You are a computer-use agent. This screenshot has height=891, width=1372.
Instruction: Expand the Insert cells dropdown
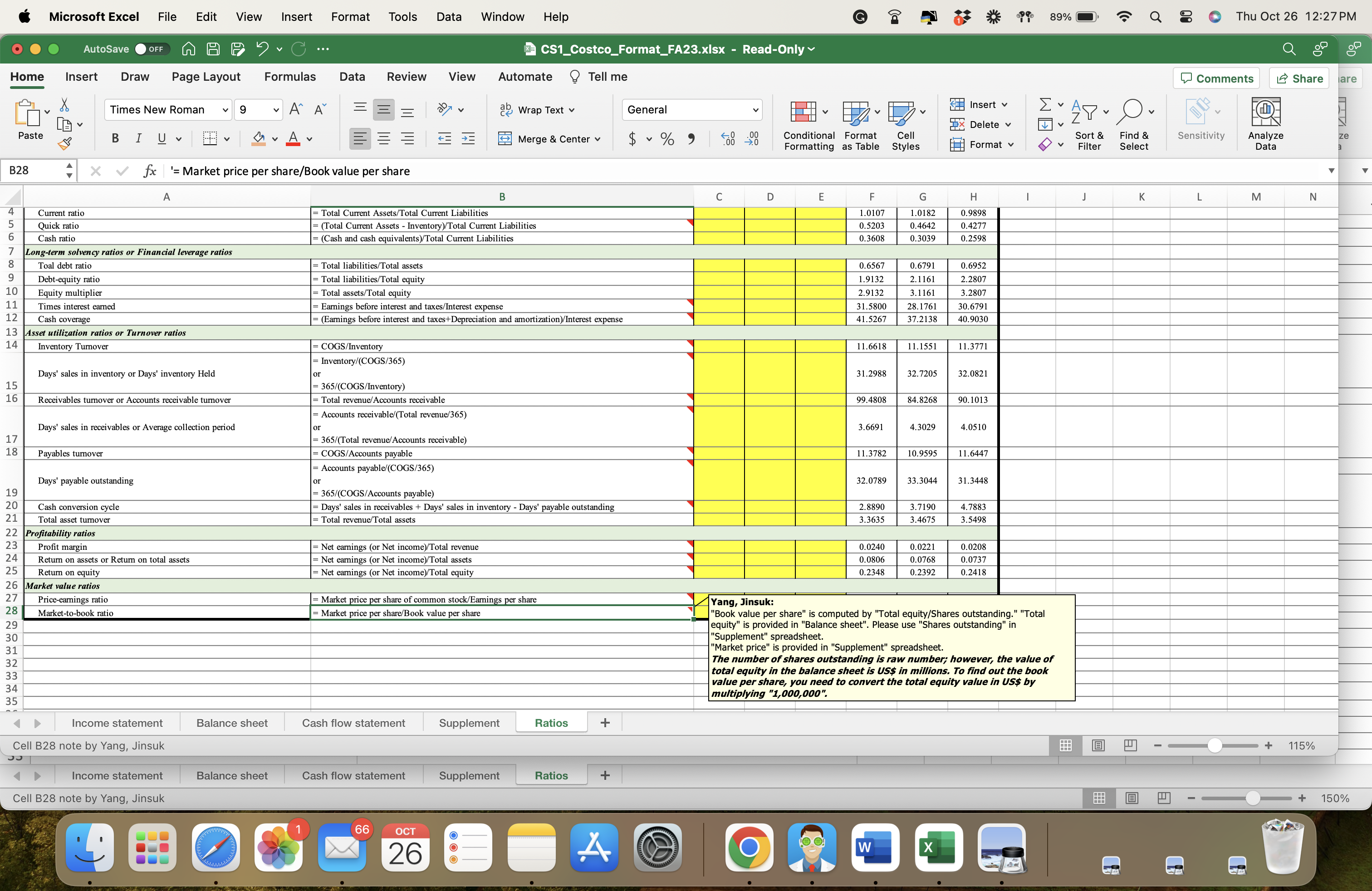[1005, 104]
